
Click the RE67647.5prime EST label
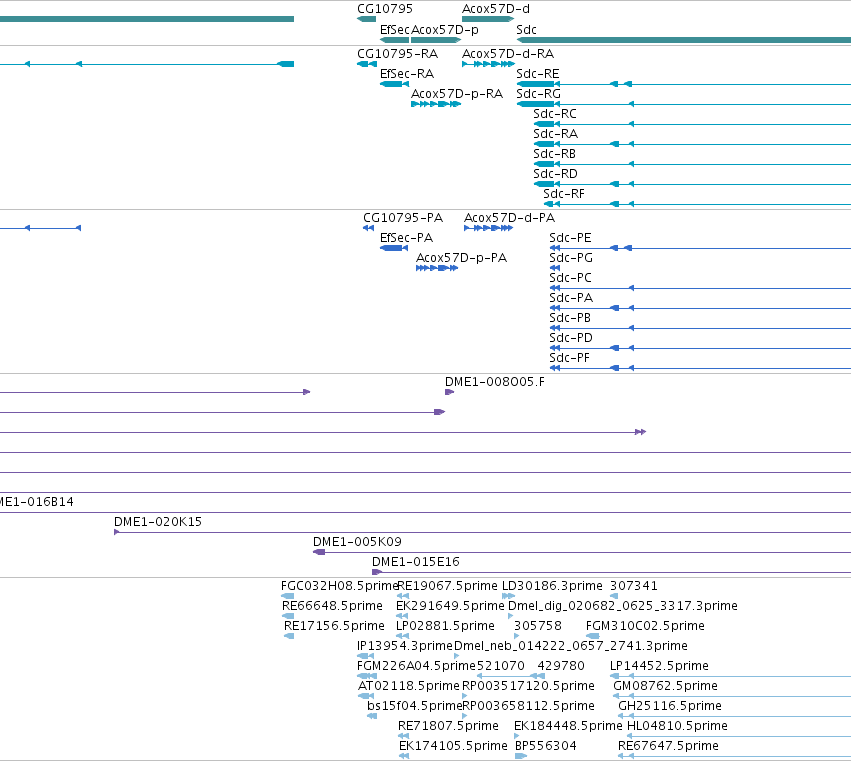668,747
